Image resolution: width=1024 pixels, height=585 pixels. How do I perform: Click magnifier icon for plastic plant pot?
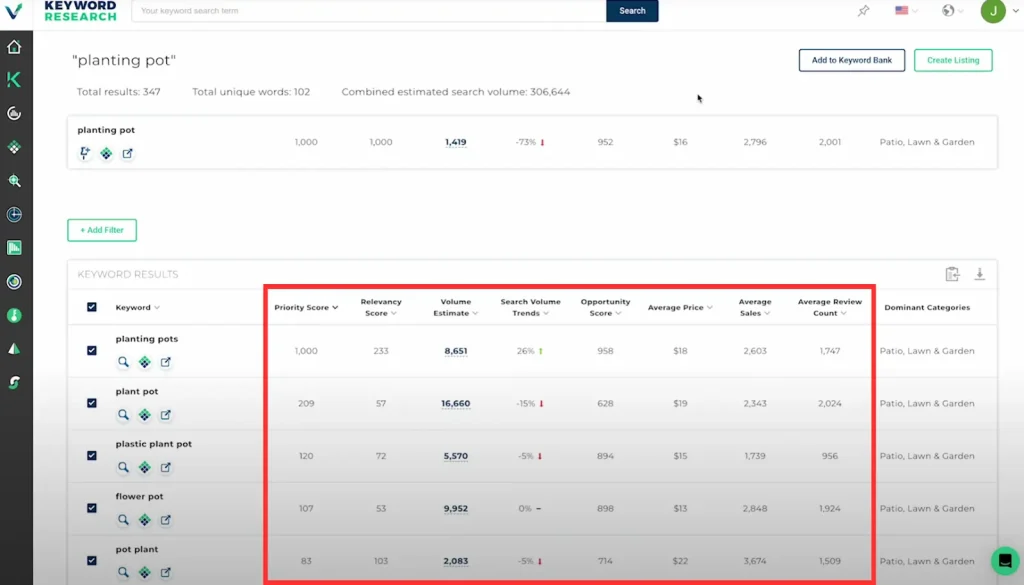(123, 467)
